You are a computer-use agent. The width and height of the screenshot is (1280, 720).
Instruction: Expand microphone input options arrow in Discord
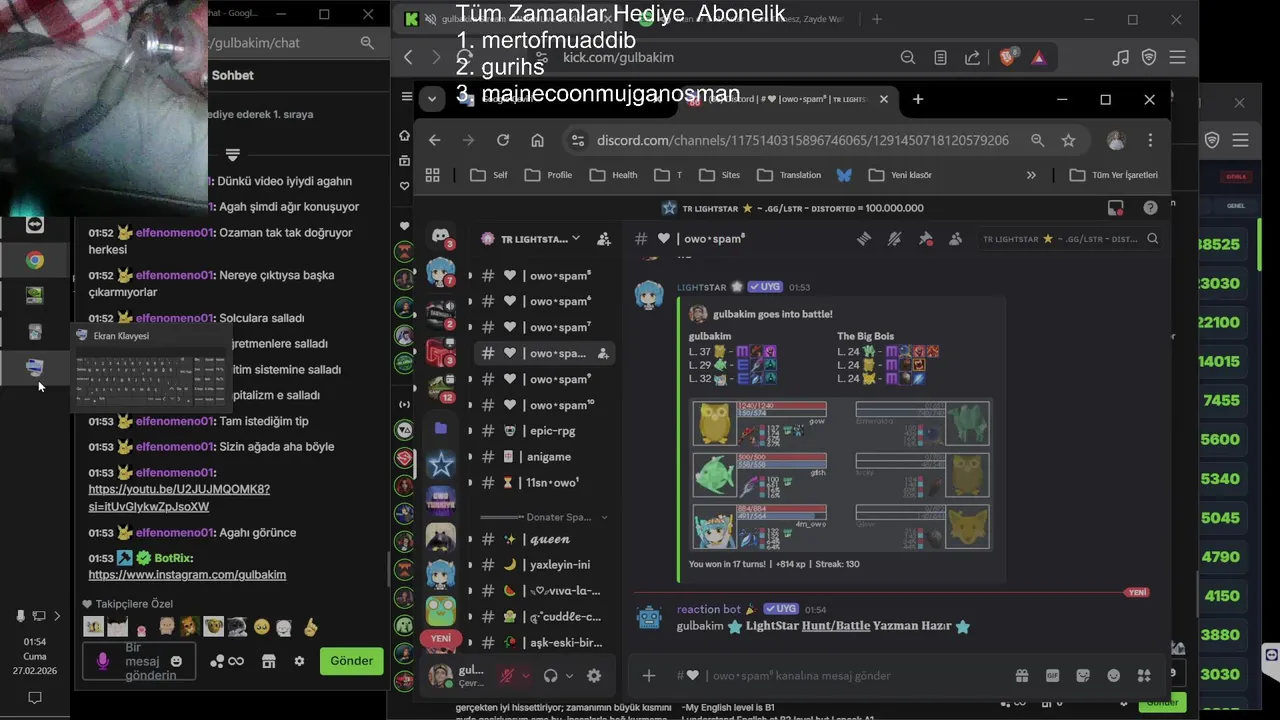coord(525,676)
